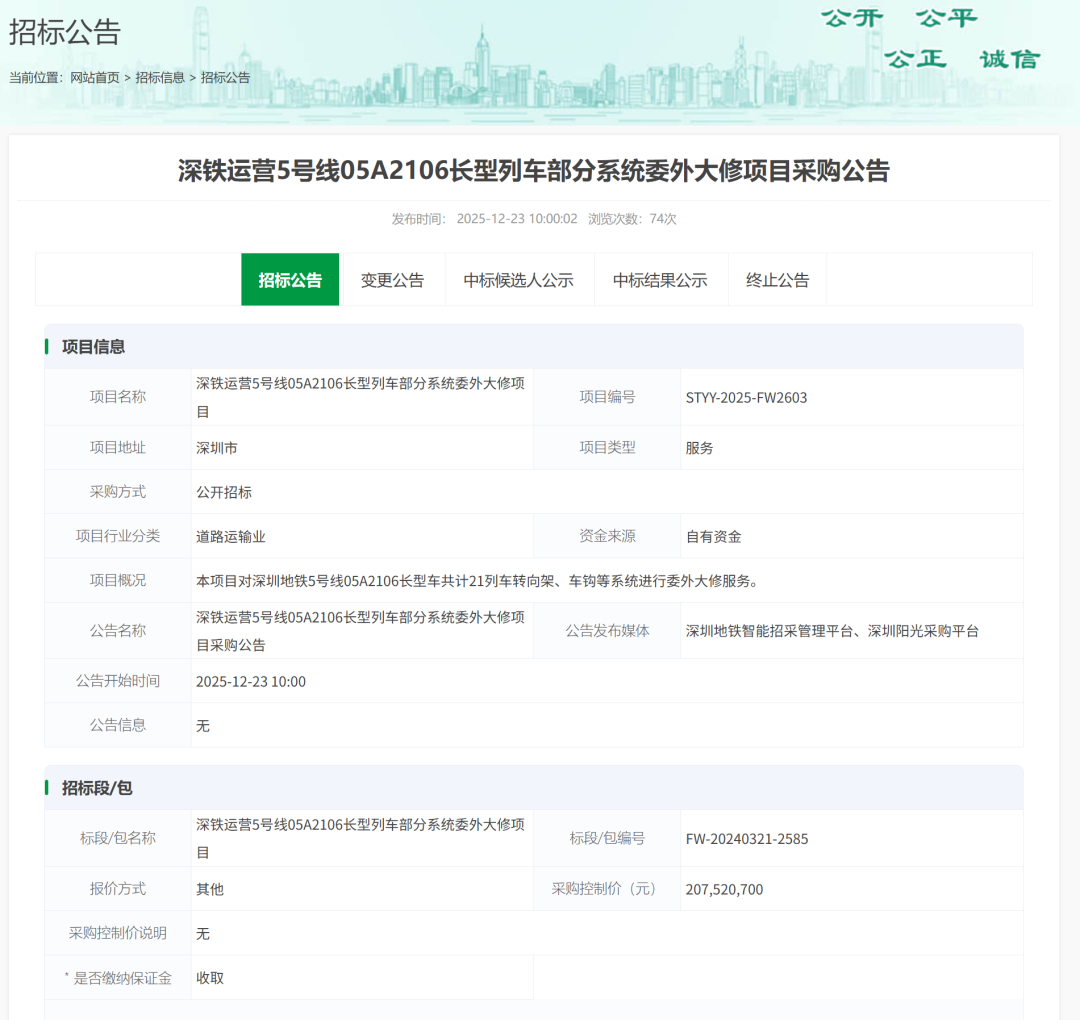Viewport: 1080px width, 1020px height.
Task: Click project address value 深圳市
Action: (216, 448)
